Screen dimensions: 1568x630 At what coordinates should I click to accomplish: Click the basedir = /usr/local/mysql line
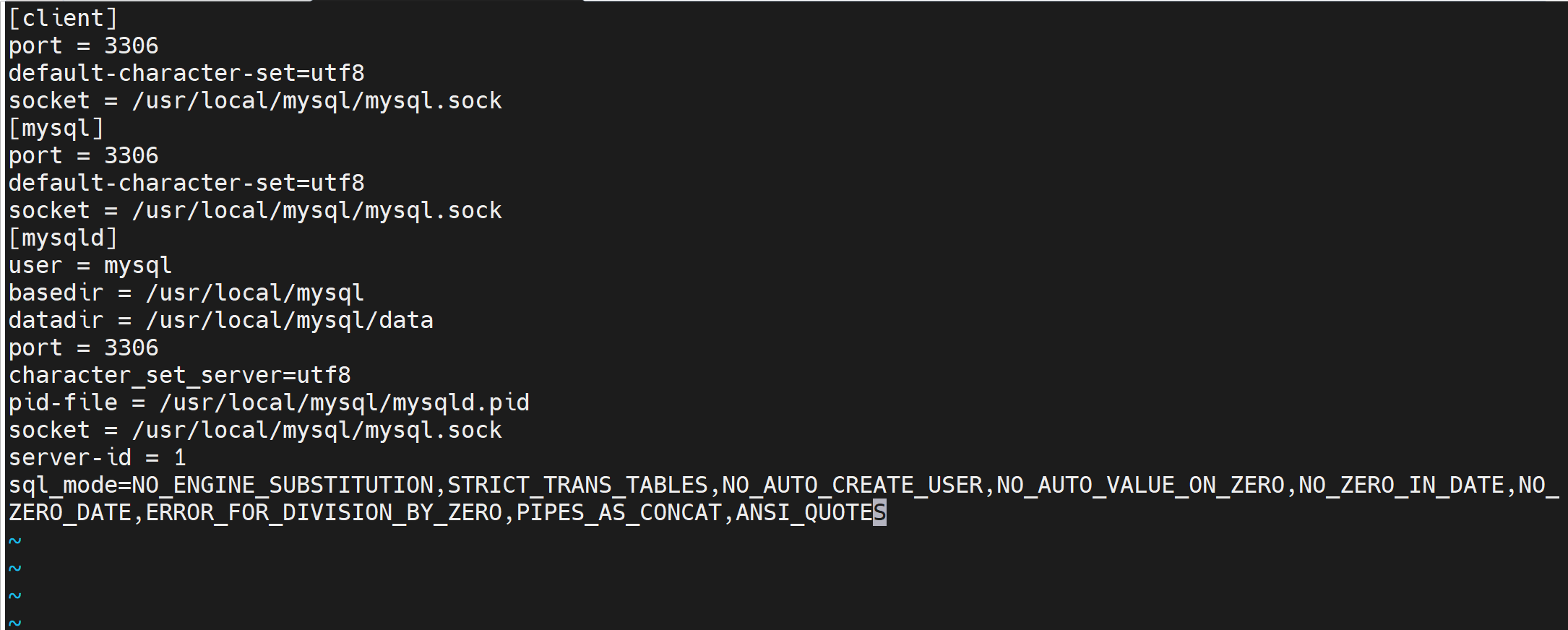coord(186,293)
